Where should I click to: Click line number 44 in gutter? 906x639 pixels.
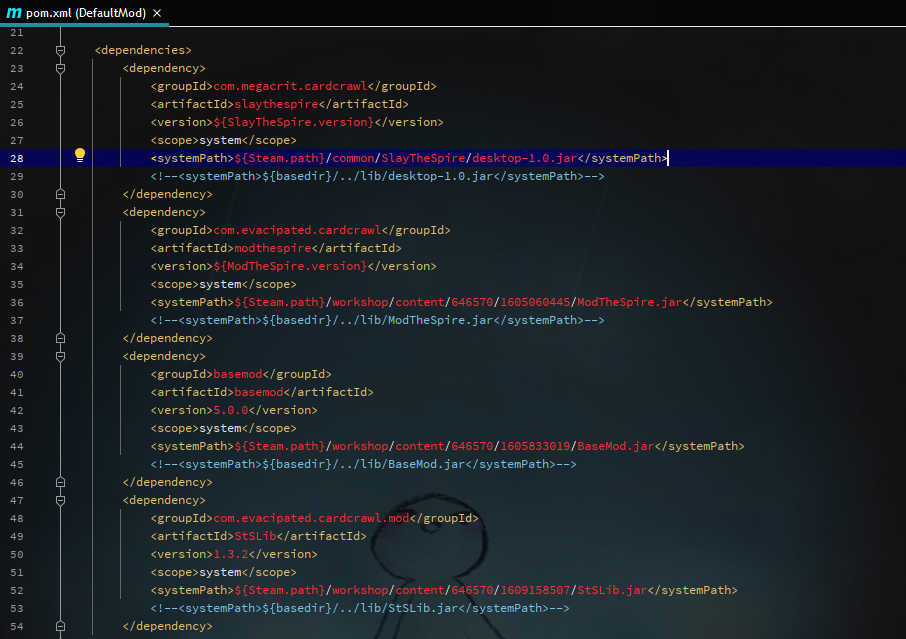point(17,446)
